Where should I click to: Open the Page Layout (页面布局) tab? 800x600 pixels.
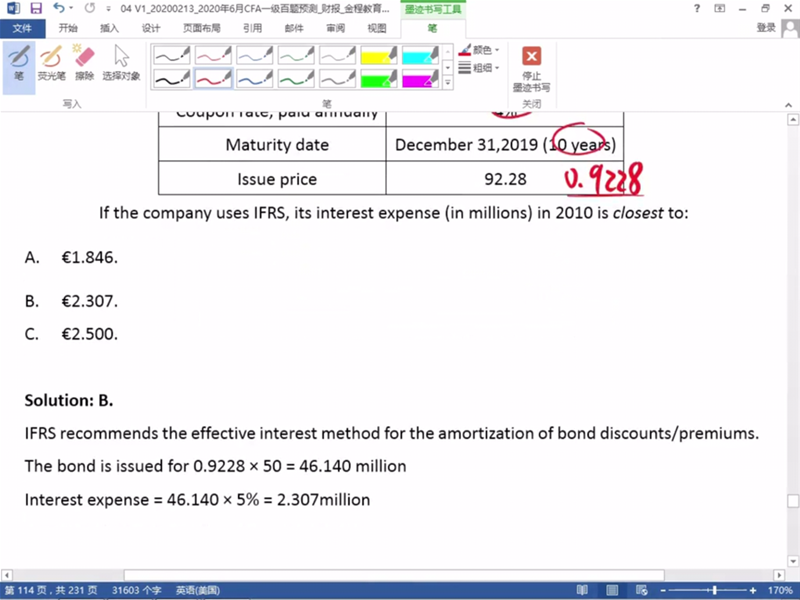pyautogui.click(x=202, y=28)
